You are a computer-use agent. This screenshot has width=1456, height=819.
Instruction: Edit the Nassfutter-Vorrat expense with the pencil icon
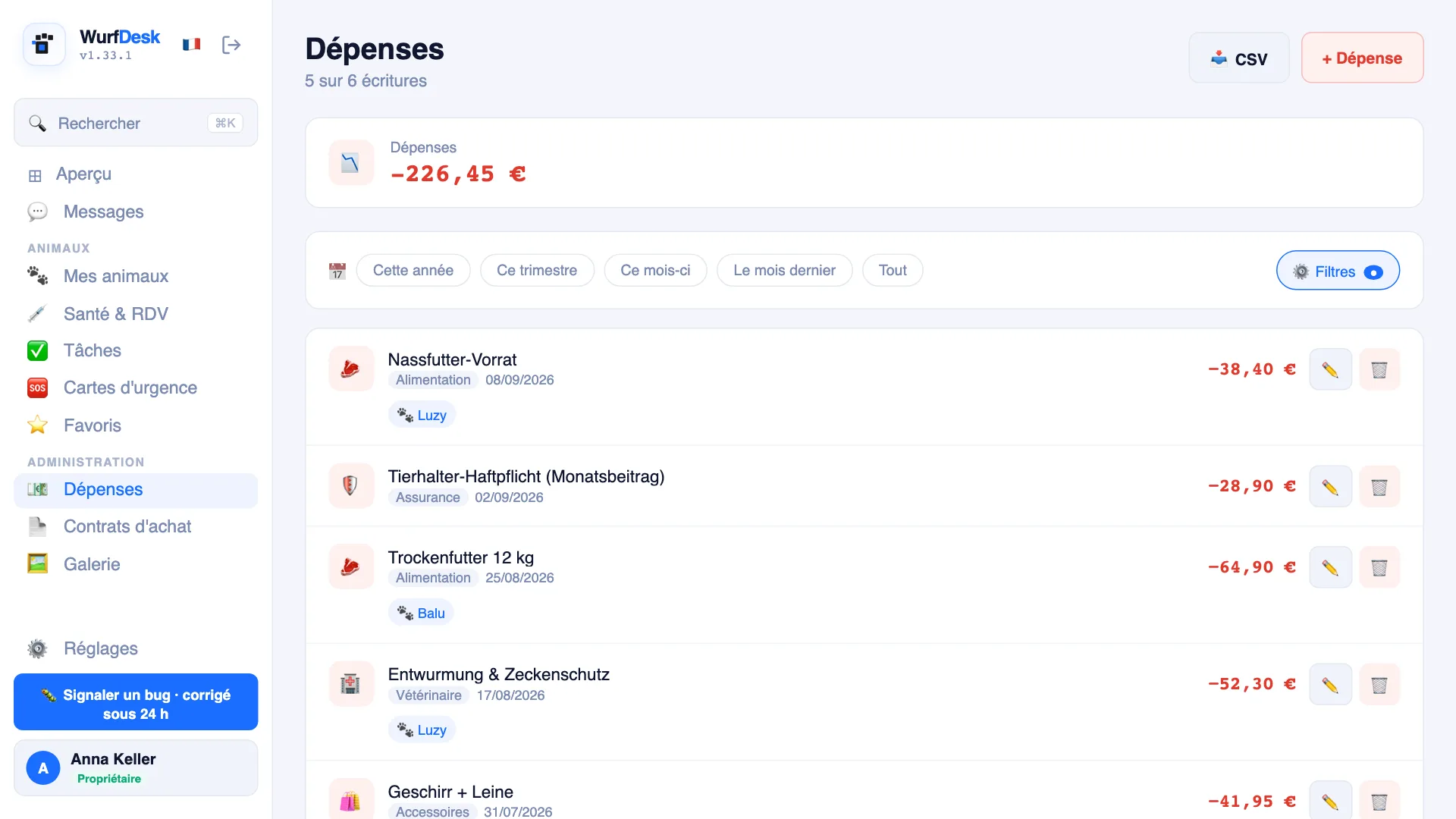point(1330,369)
